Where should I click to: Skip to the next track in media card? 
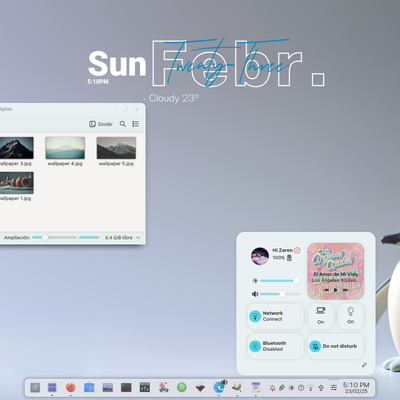[346, 290]
